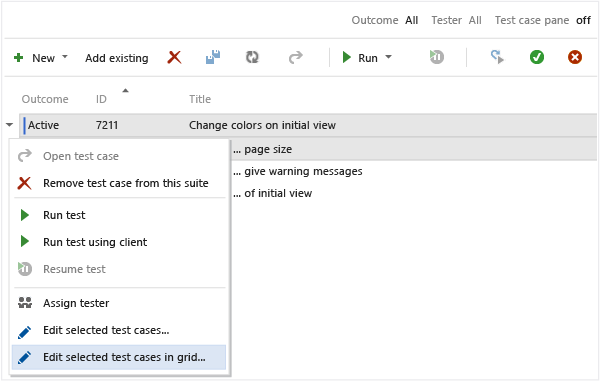Viewport: 600px width, 381px height.
Task: Click the red X remove toolbar icon
Action: 174,57
